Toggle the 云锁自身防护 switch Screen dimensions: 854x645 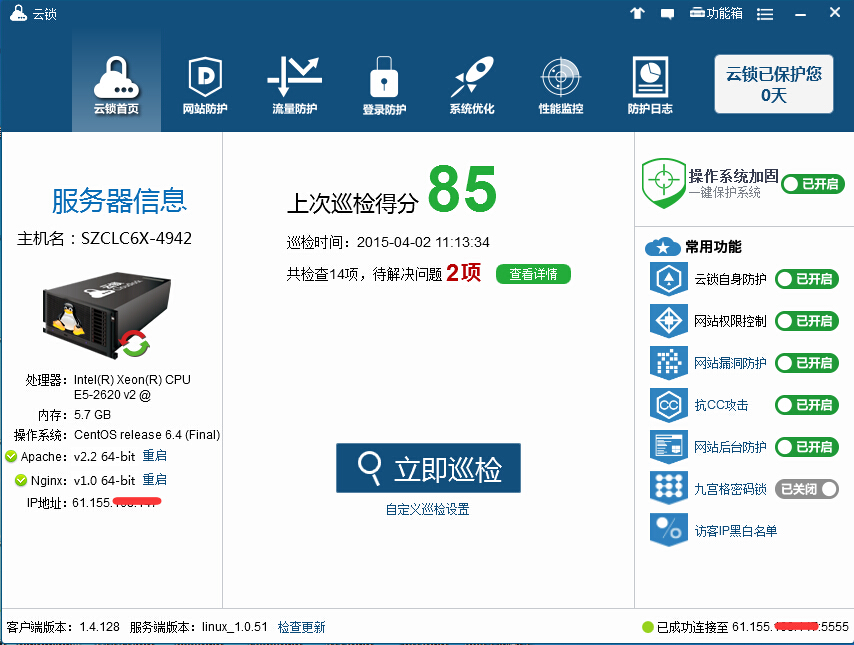[806, 279]
